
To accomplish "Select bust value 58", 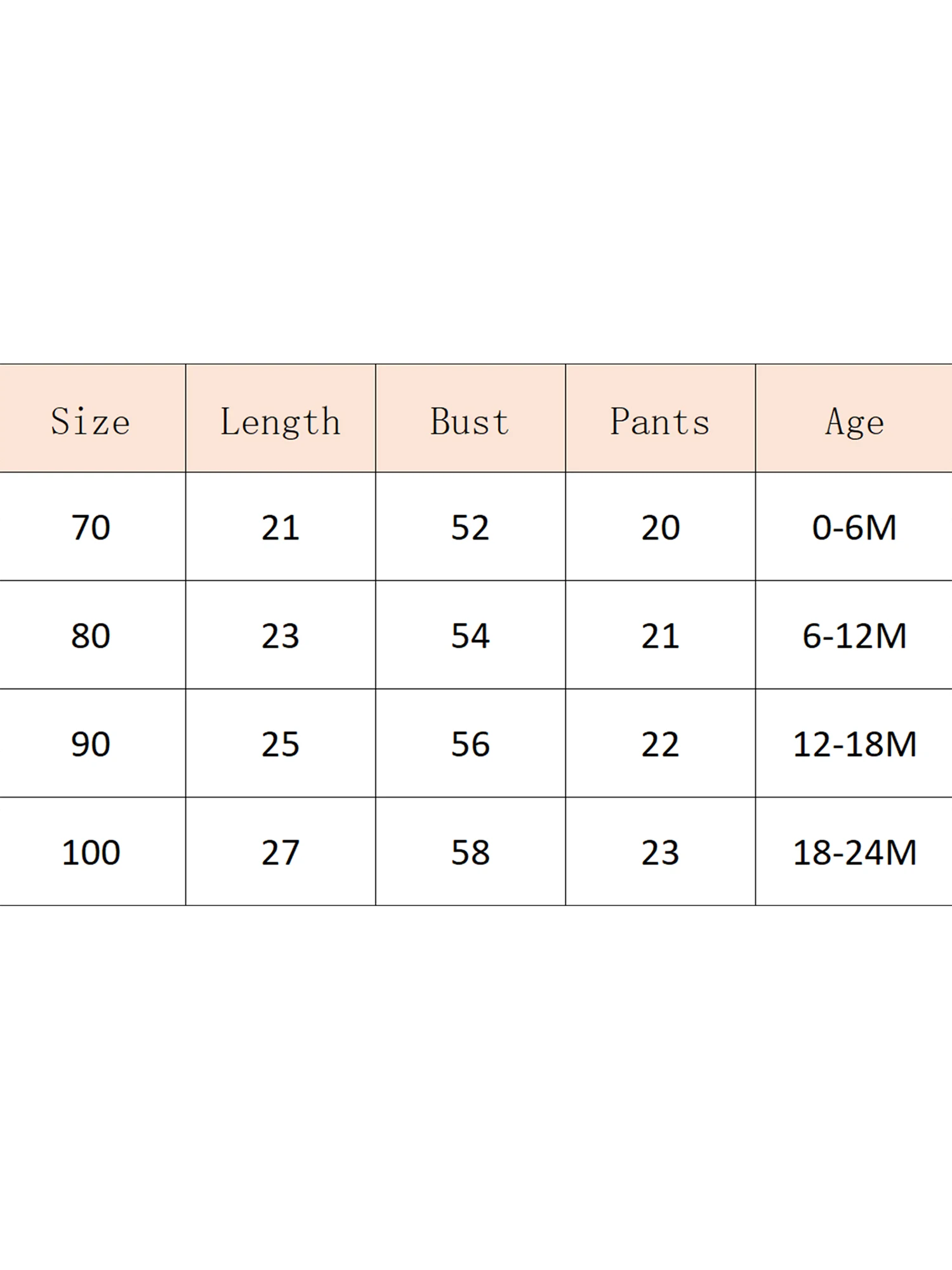I will [x=470, y=852].
